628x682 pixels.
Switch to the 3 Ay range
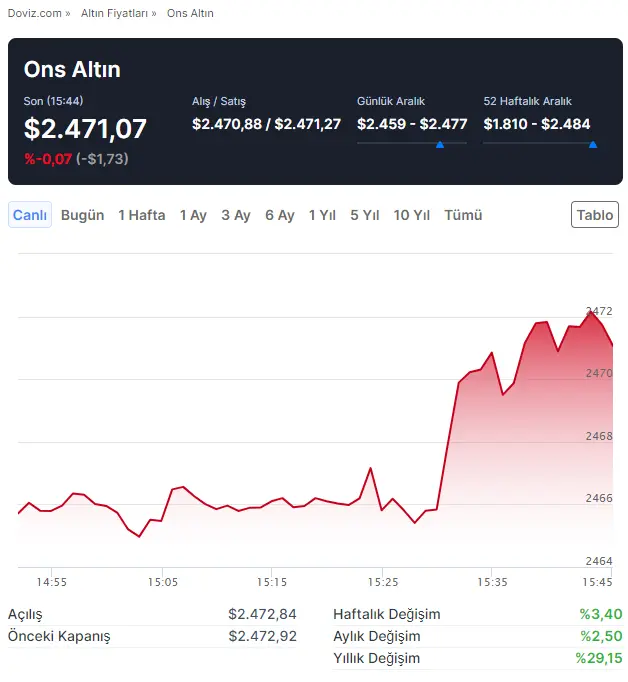click(x=236, y=215)
